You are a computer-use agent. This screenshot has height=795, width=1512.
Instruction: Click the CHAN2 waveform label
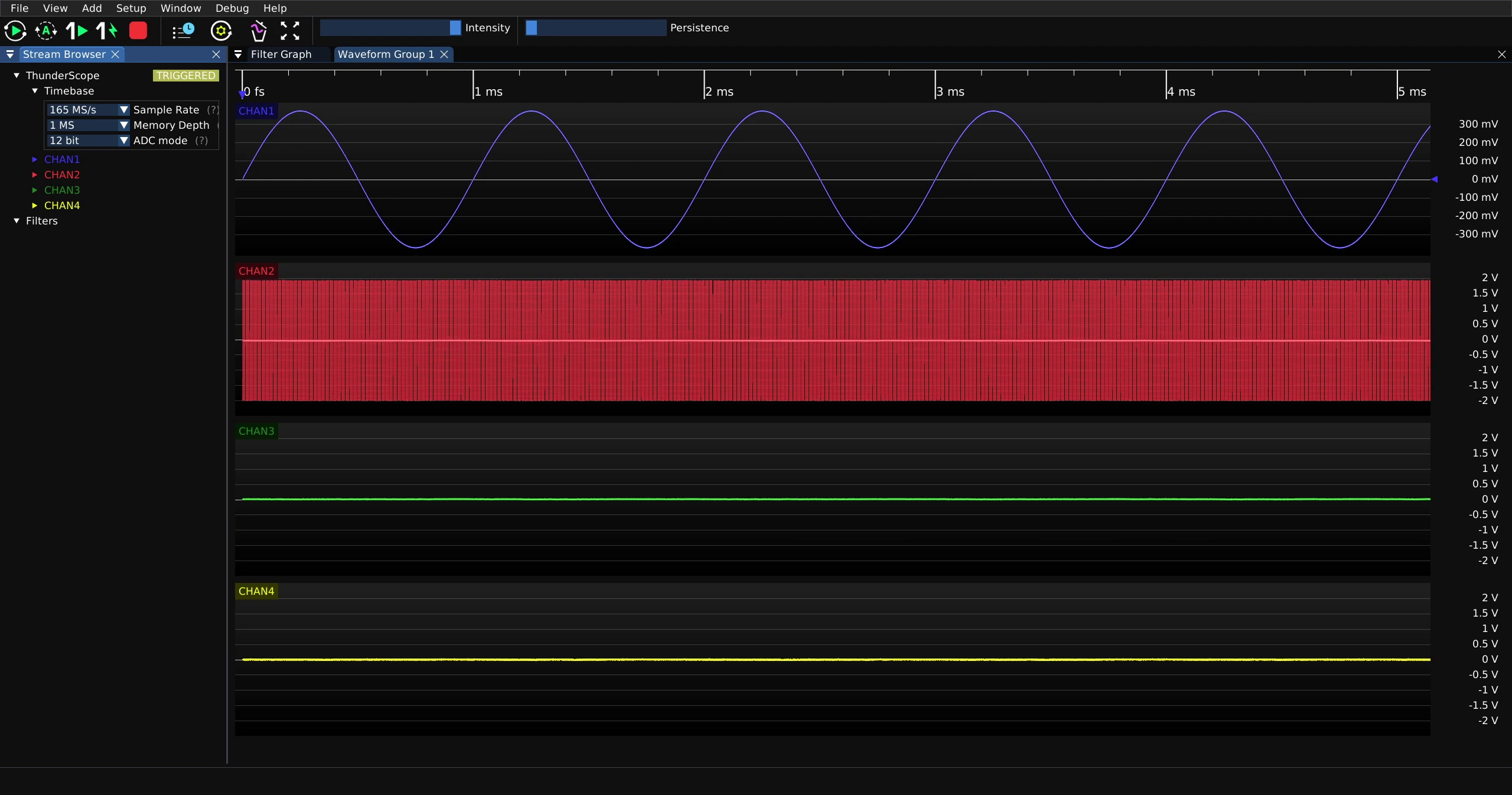(x=256, y=271)
